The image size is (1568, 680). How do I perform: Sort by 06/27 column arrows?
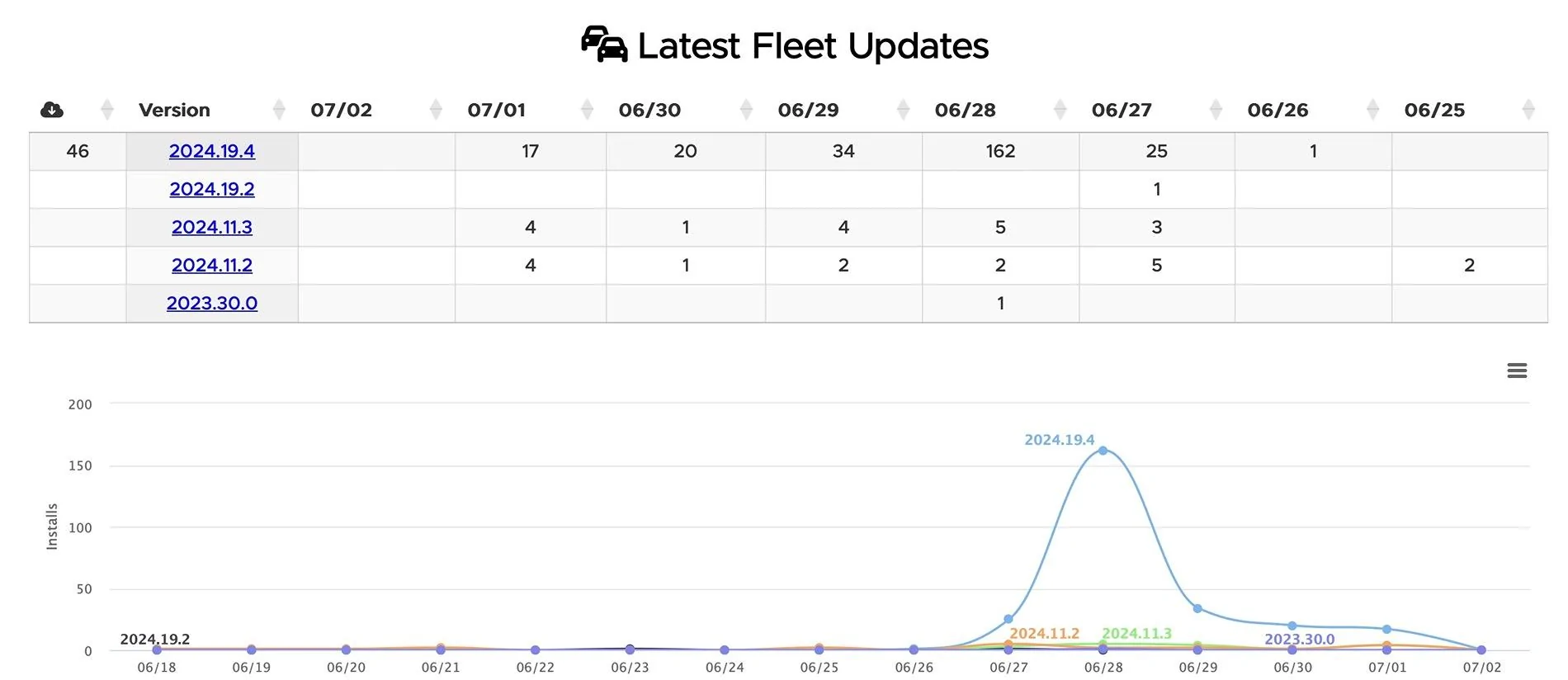click(1216, 109)
